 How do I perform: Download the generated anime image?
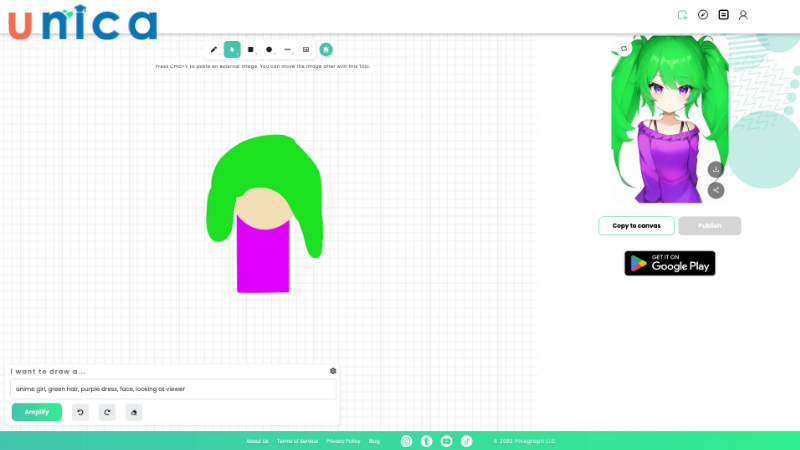pyautogui.click(x=716, y=169)
